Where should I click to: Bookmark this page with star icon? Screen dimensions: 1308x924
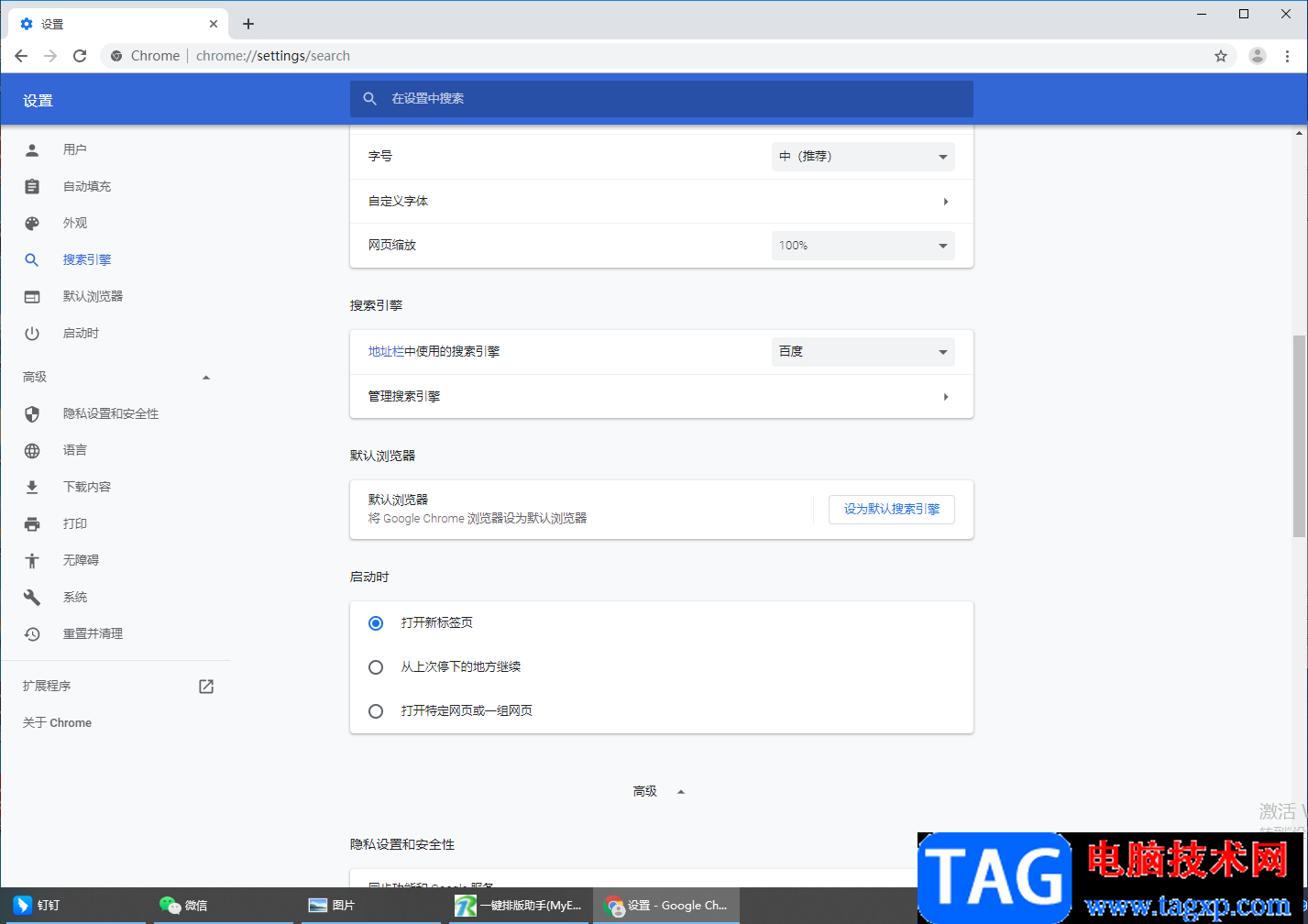pyautogui.click(x=1221, y=56)
